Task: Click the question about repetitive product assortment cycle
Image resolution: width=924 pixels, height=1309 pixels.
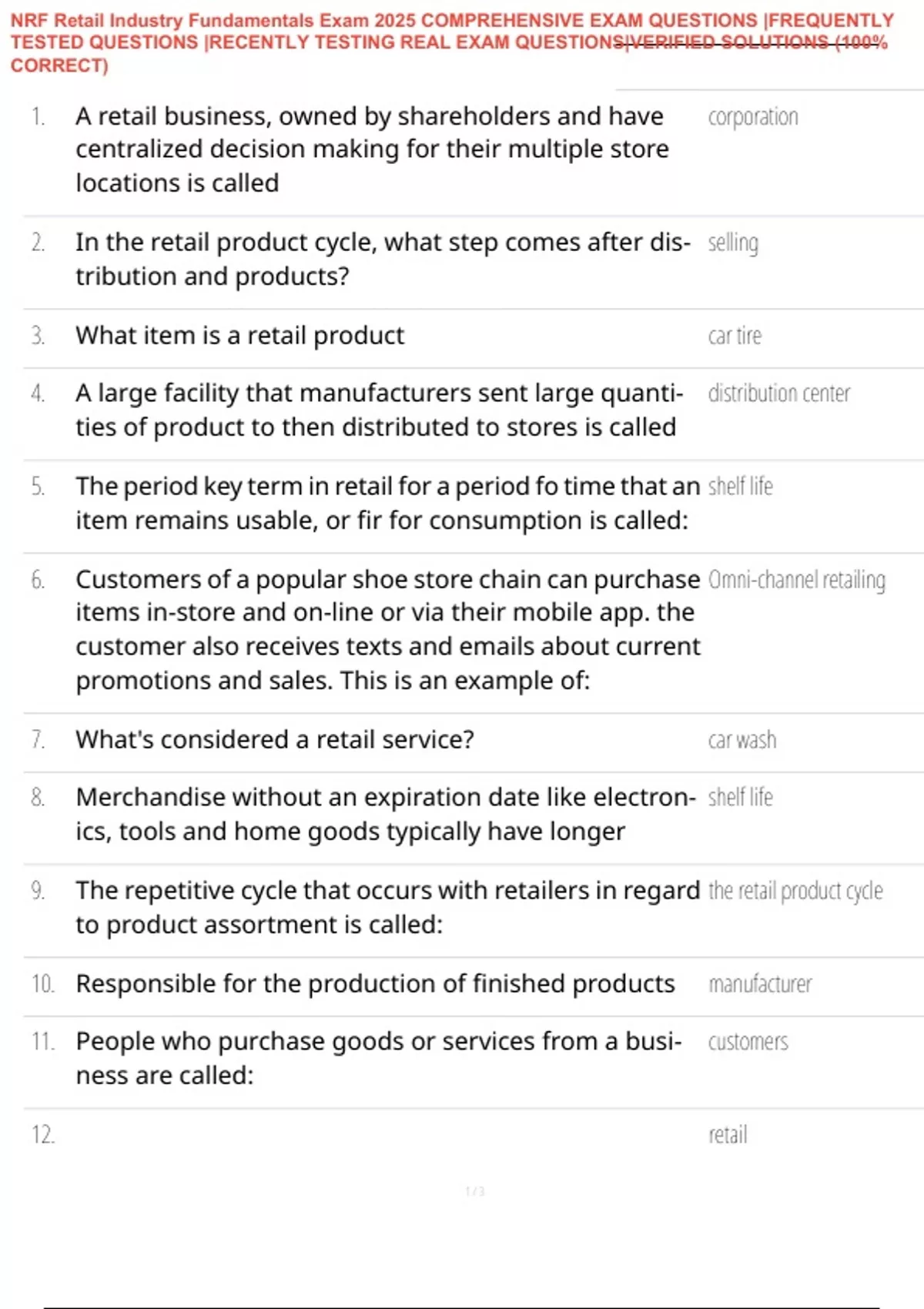Action: coord(387,907)
